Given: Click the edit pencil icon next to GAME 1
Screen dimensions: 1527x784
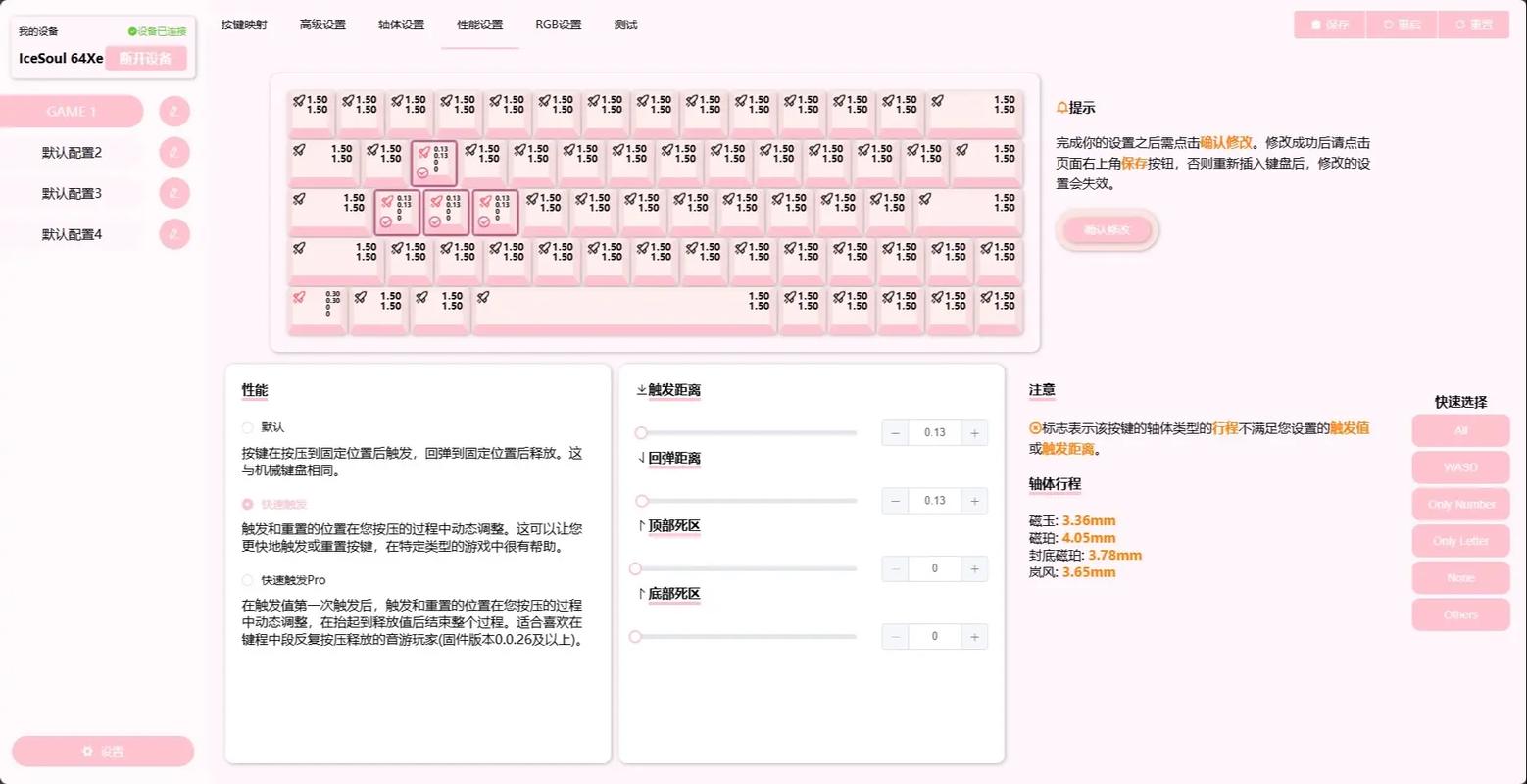Looking at the screenshot, I should pyautogui.click(x=173, y=111).
